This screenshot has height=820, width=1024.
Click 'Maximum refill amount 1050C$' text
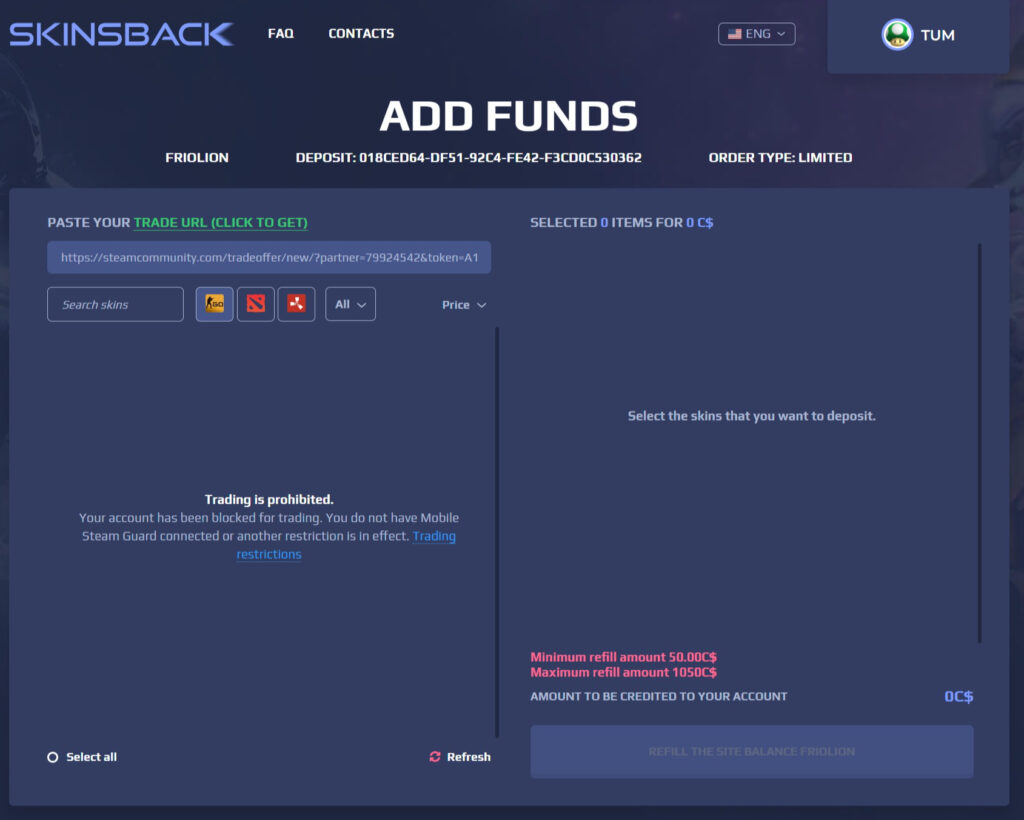click(623, 672)
